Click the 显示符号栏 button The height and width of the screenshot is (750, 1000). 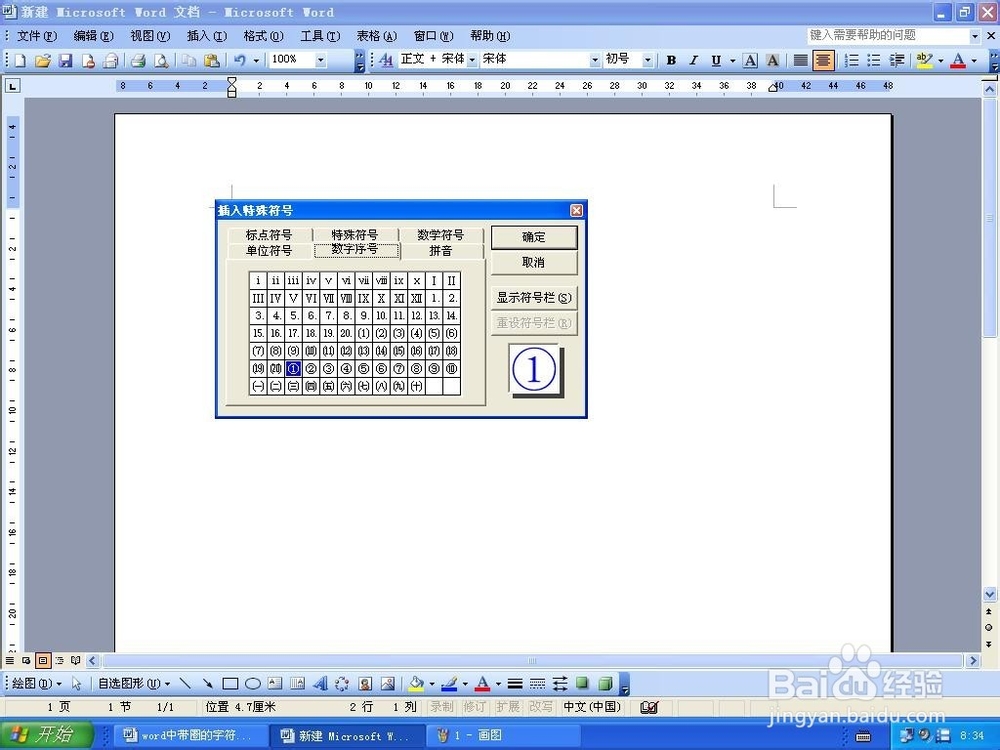[534, 298]
